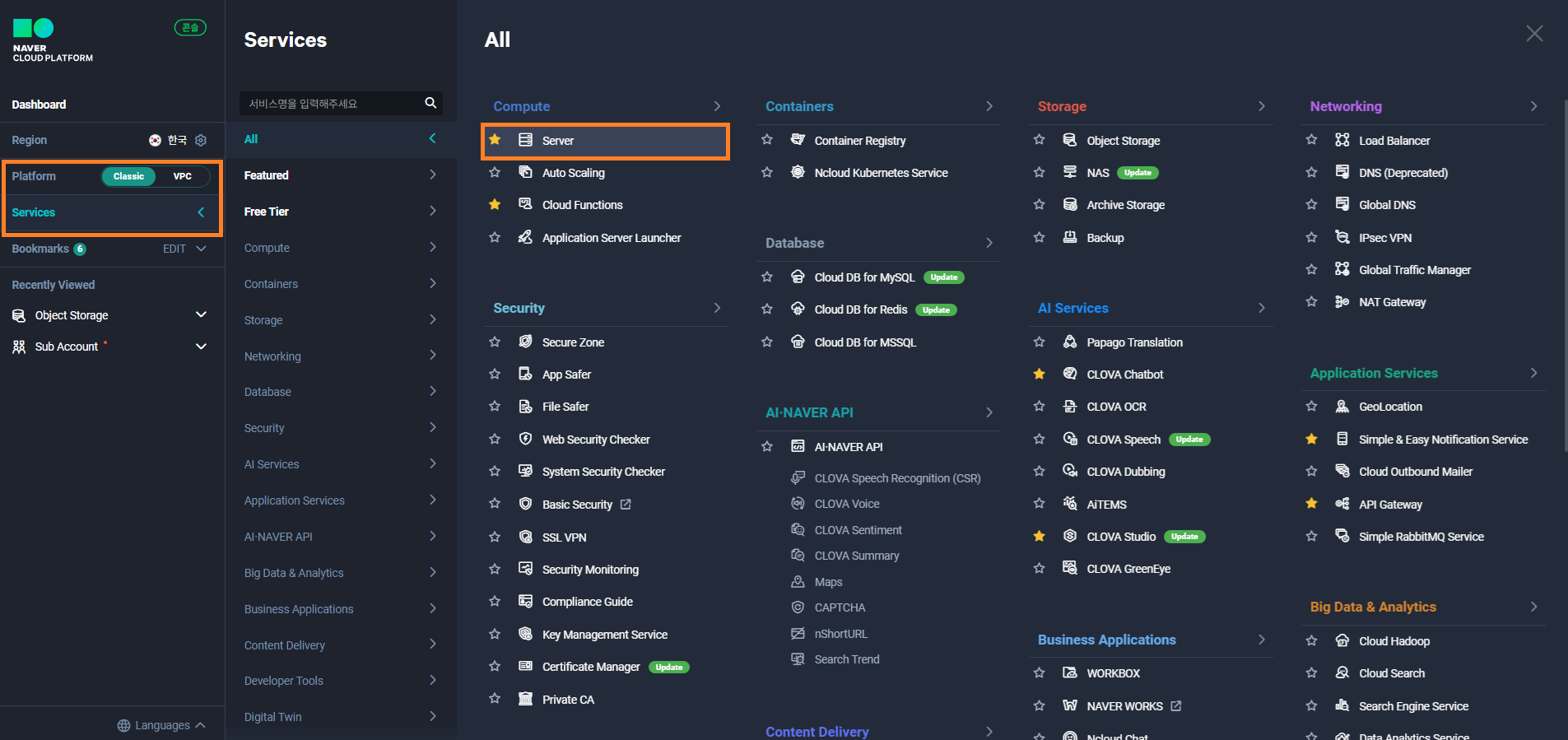Click the Archive Storage icon
This screenshot has width=1568, height=740.
pyautogui.click(x=1070, y=204)
